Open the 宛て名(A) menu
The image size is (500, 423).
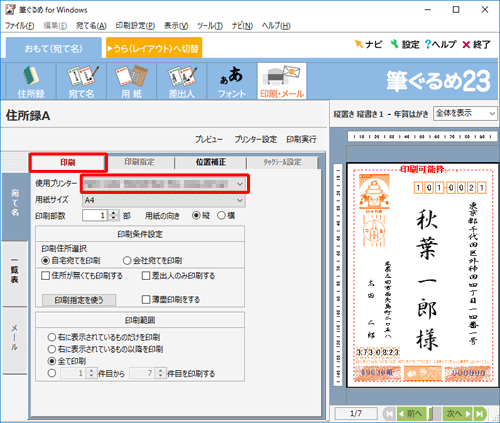(x=91, y=26)
